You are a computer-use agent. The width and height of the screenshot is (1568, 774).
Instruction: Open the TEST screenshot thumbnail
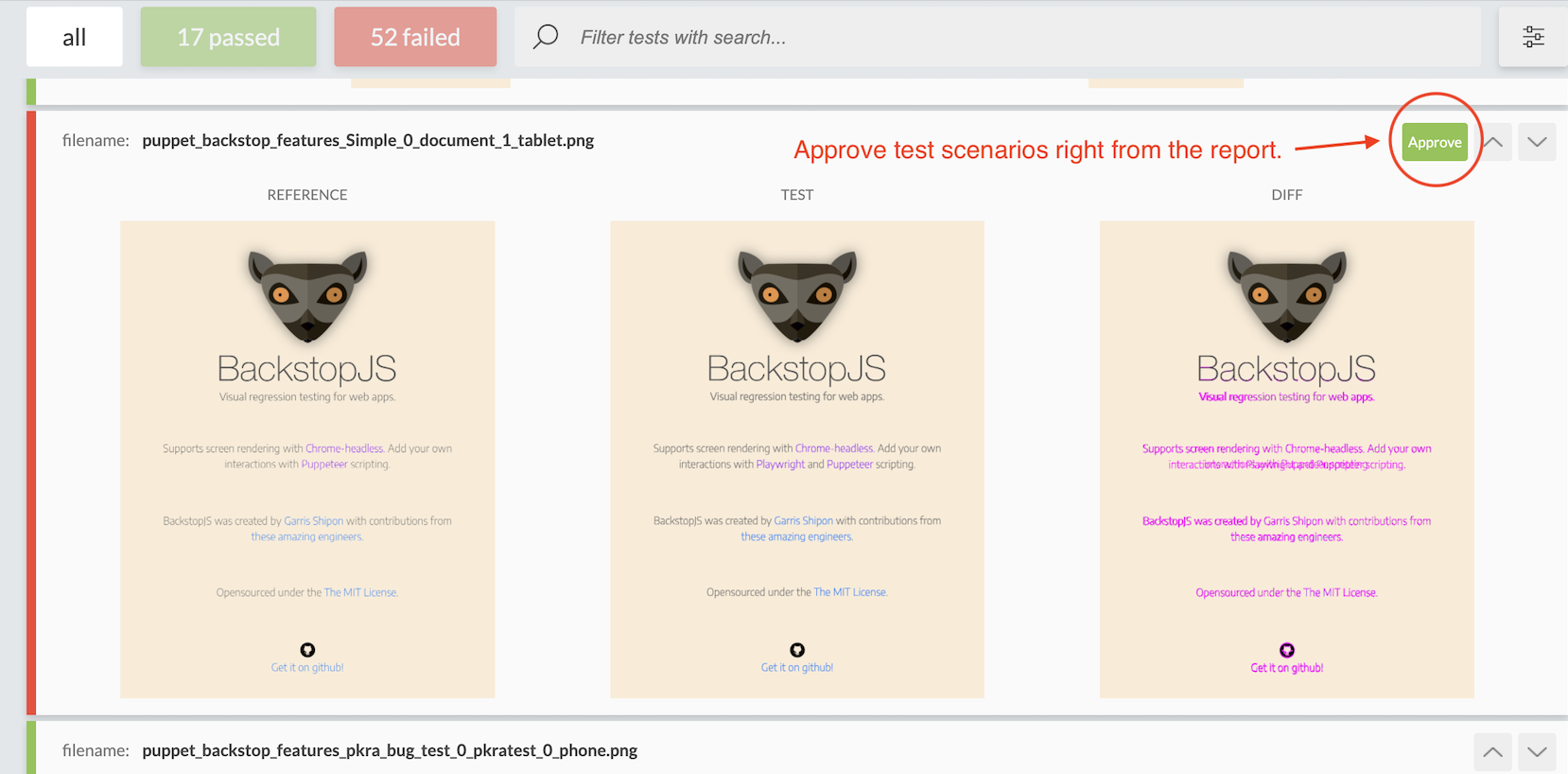click(x=797, y=460)
